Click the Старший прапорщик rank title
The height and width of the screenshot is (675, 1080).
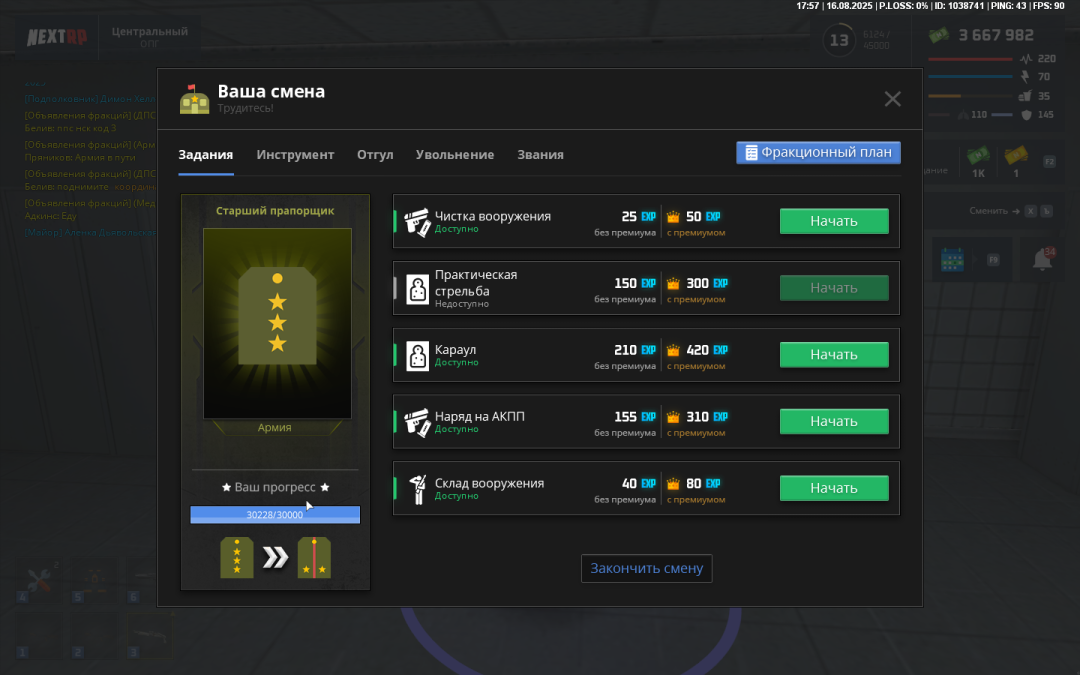276,211
